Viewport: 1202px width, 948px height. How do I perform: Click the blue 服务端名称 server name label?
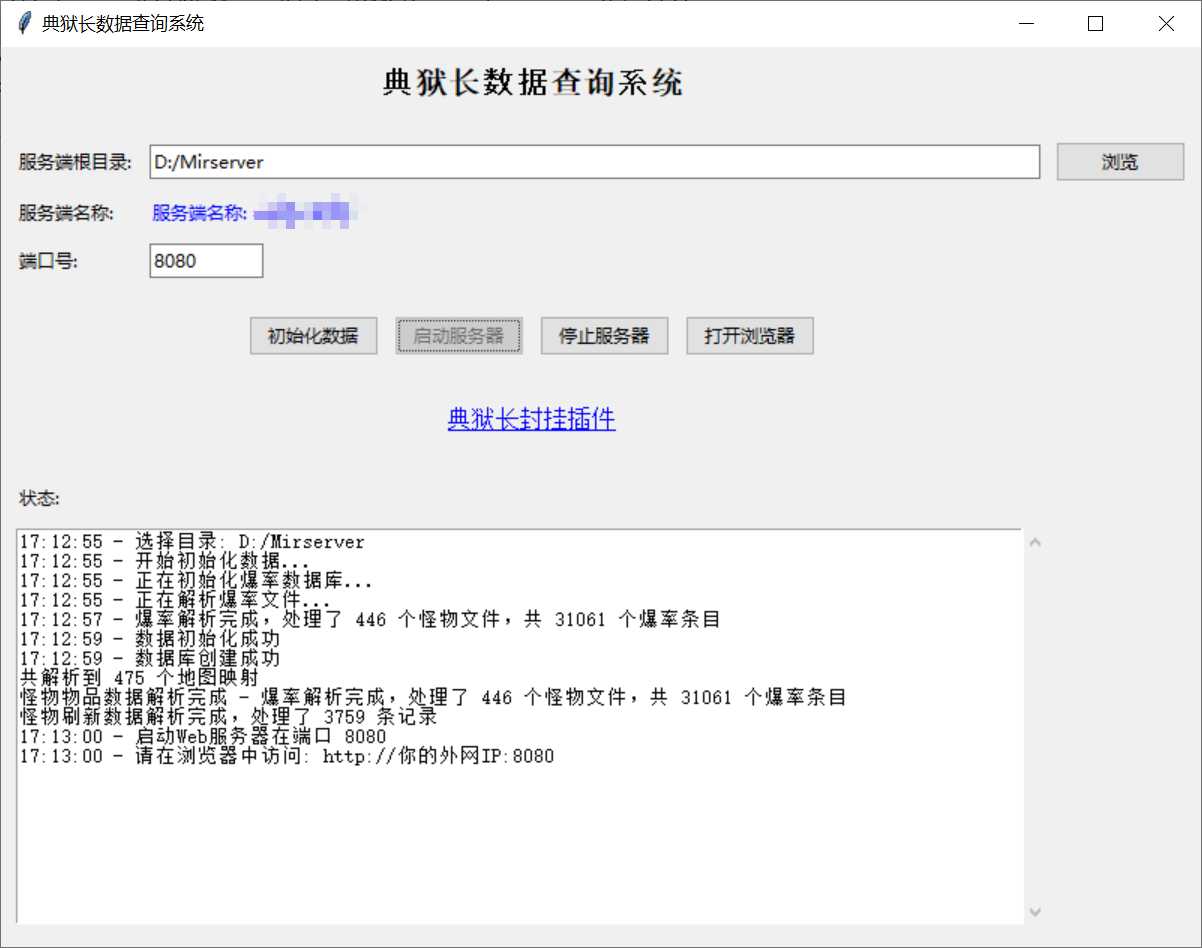pos(198,212)
